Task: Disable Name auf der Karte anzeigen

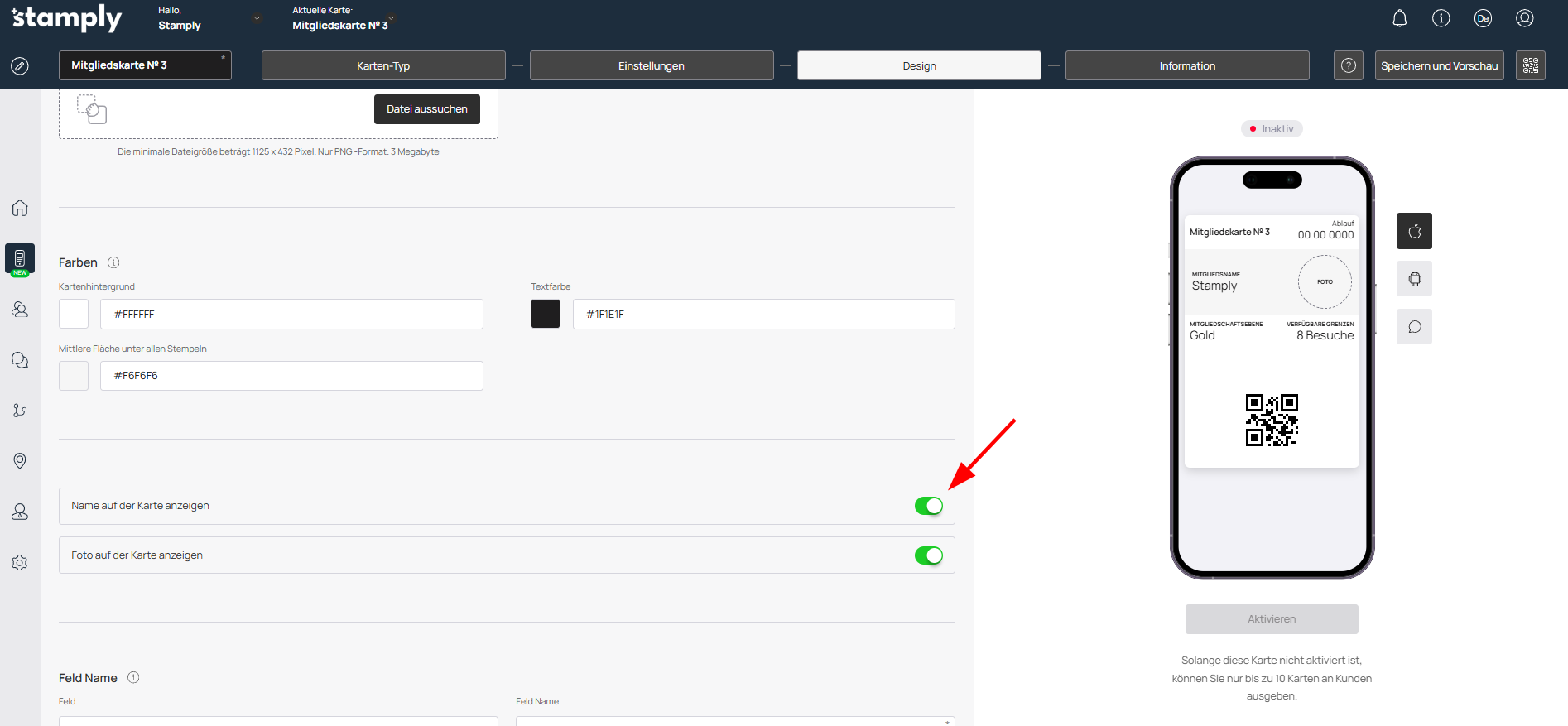Action: [x=928, y=506]
